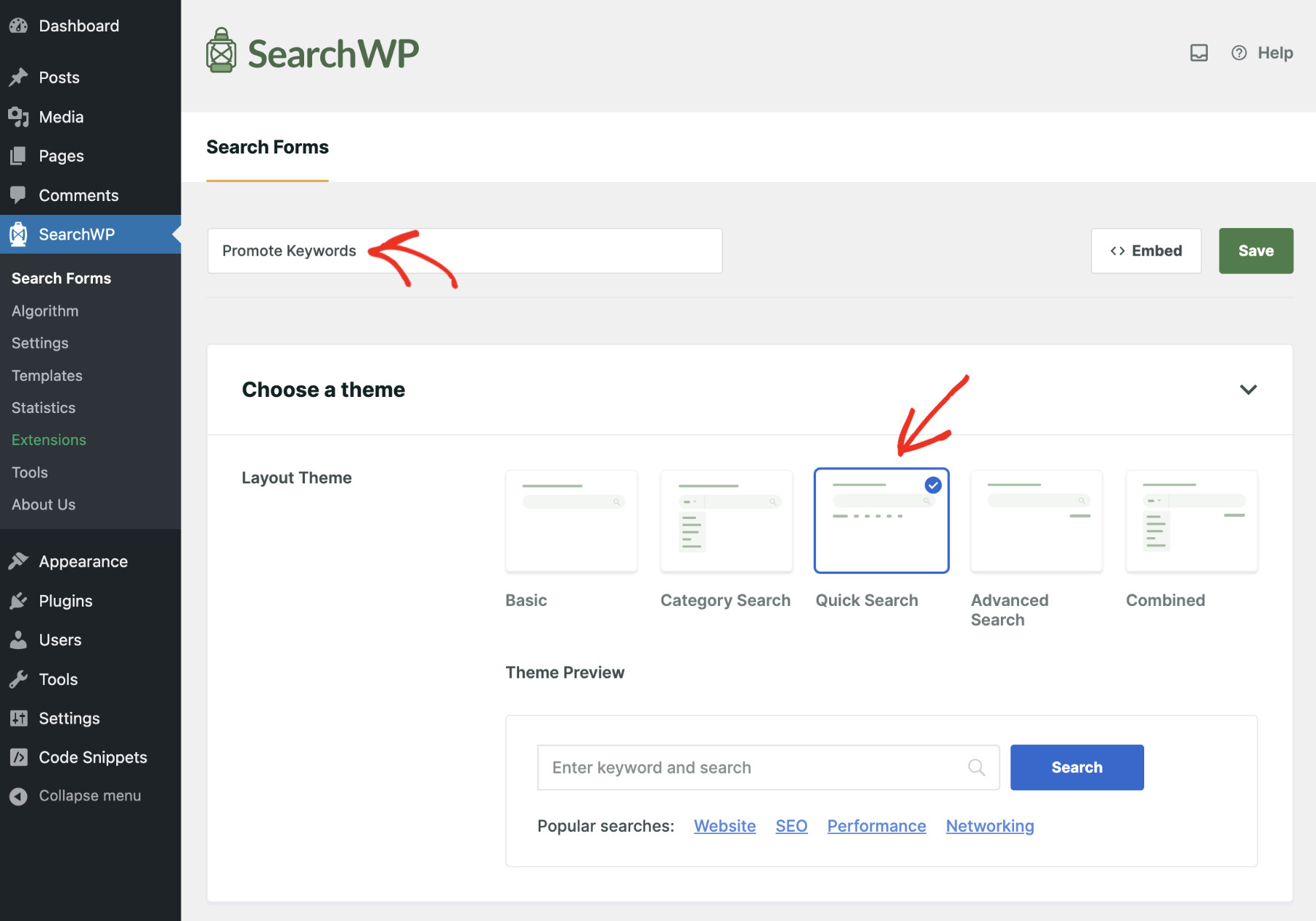Open About Us submenu item
Image resolution: width=1316 pixels, height=921 pixels.
[x=43, y=504]
